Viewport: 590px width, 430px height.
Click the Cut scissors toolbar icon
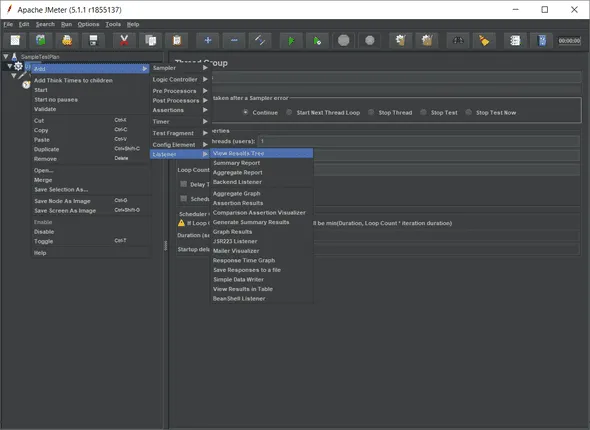coord(124,40)
